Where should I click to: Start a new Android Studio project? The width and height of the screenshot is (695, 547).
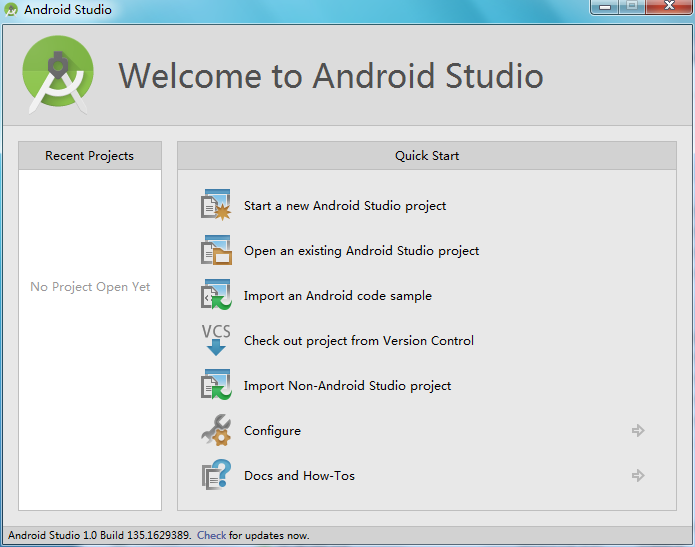click(345, 206)
